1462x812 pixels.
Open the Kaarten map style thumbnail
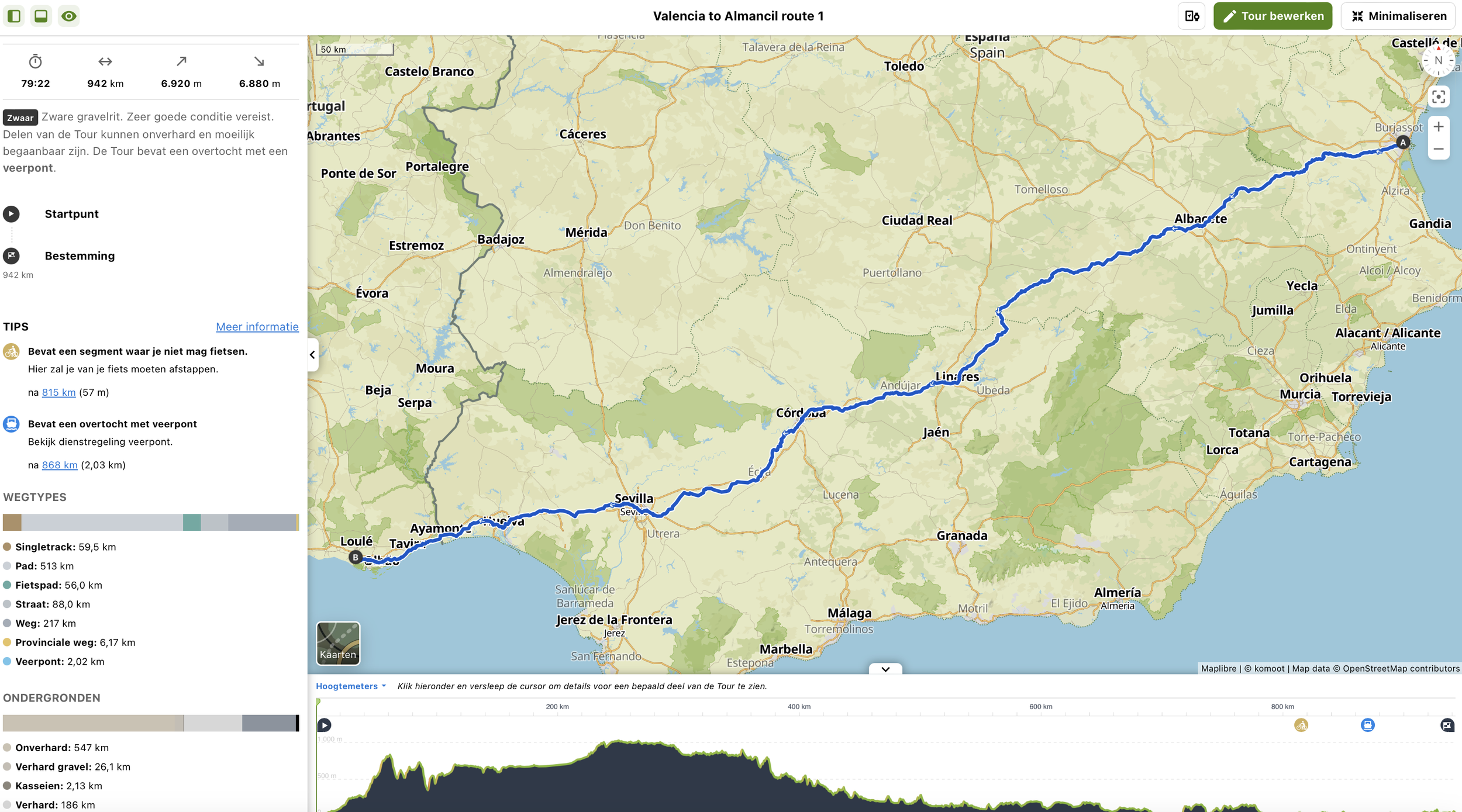click(338, 643)
